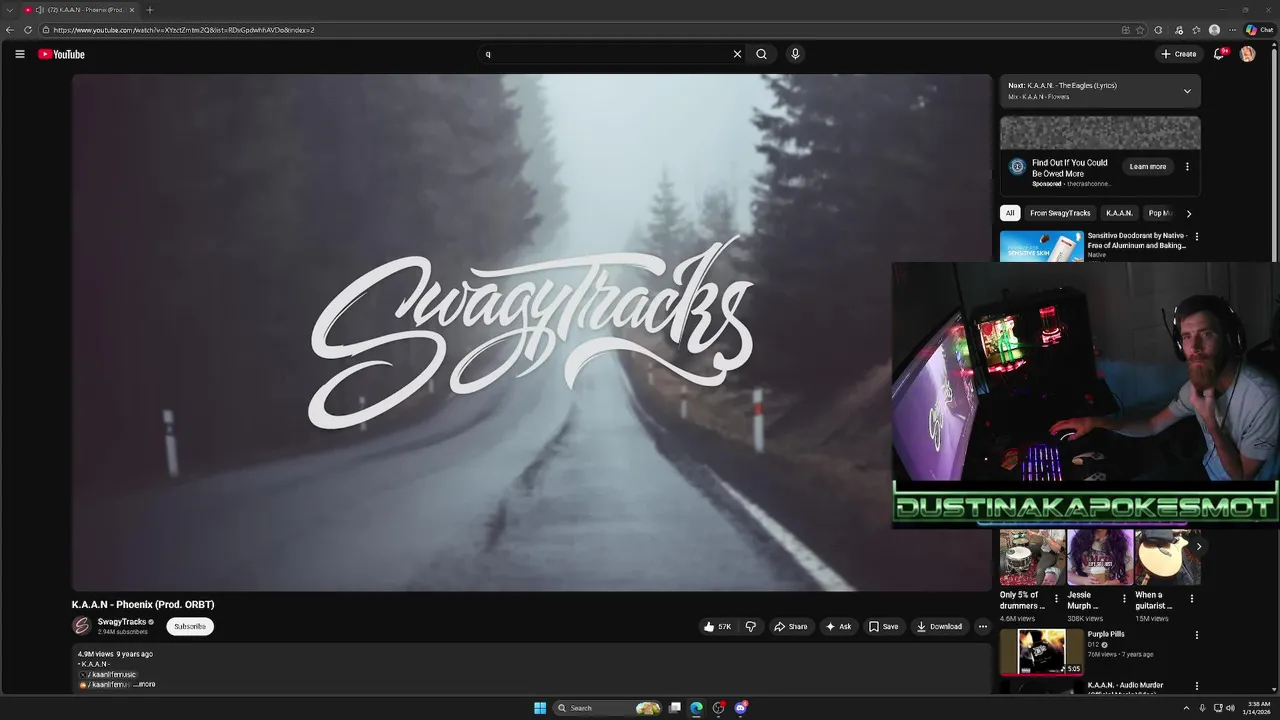This screenshot has width=1280, height=720.
Task: Open Discord from the taskbar
Action: pyautogui.click(x=740, y=708)
